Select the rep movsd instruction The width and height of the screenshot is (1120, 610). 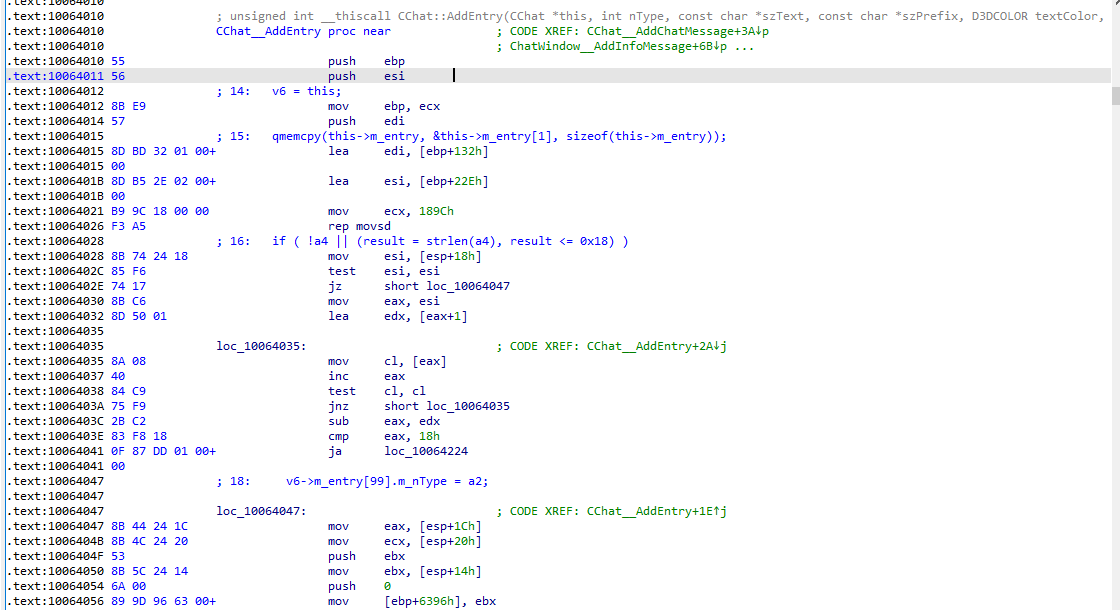pyautogui.click(x=362, y=226)
